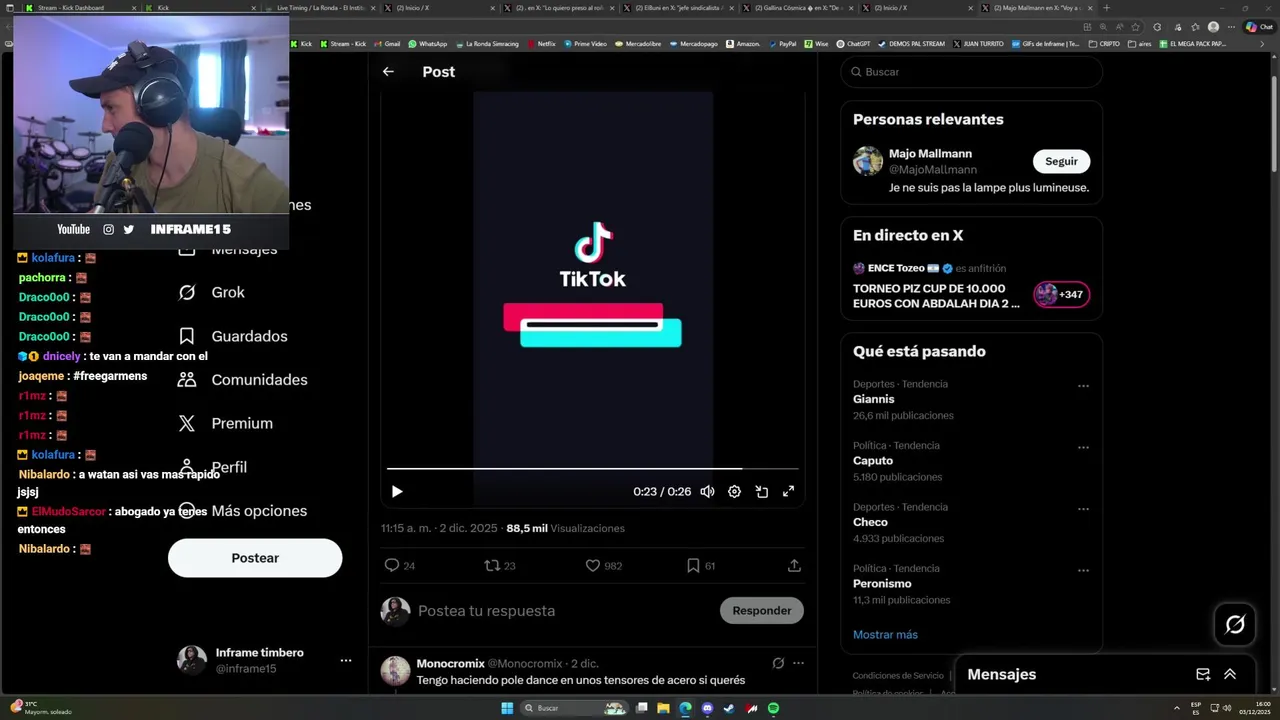This screenshot has width=1280, height=720.
Task: Open Inframe timbero account menu dots
Action: 345,661
